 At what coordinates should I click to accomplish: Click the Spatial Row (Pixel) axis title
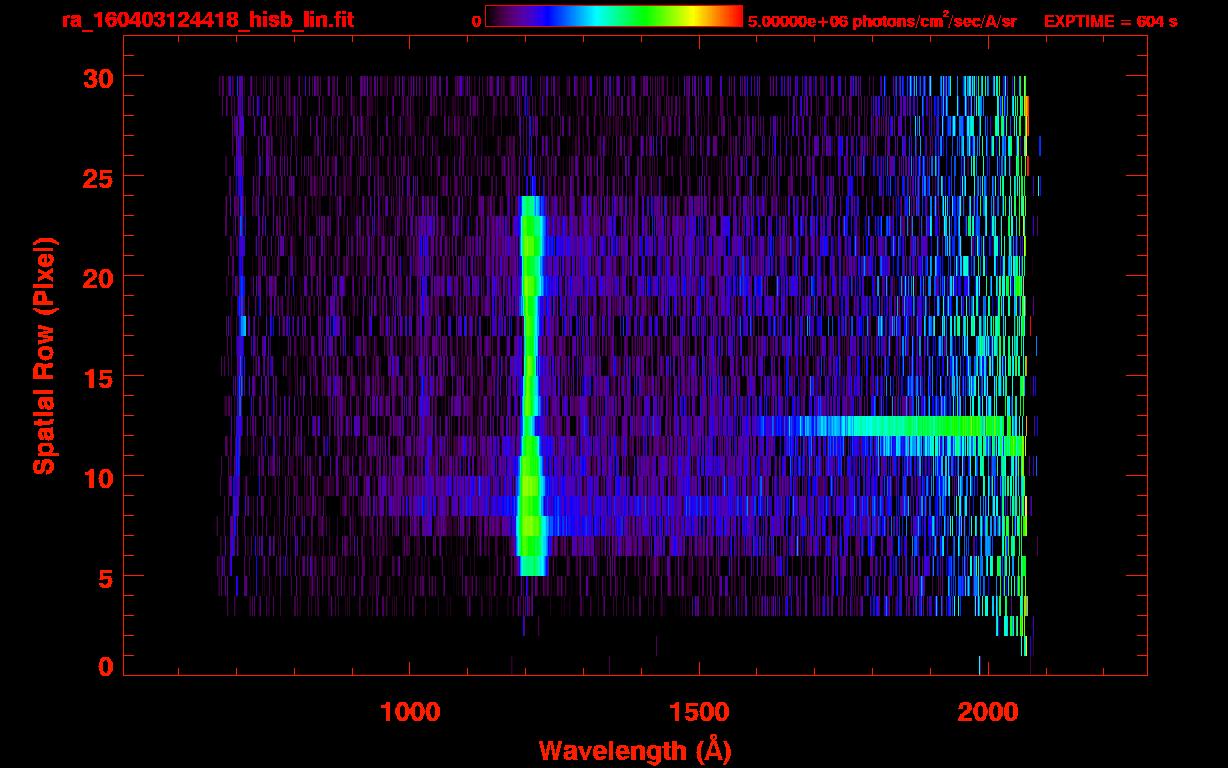(43, 355)
